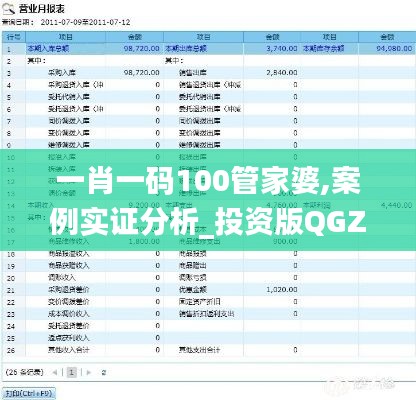Click the 销售出库 amount 2,840.00
The height and width of the screenshot is (400, 416).
click(x=282, y=73)
